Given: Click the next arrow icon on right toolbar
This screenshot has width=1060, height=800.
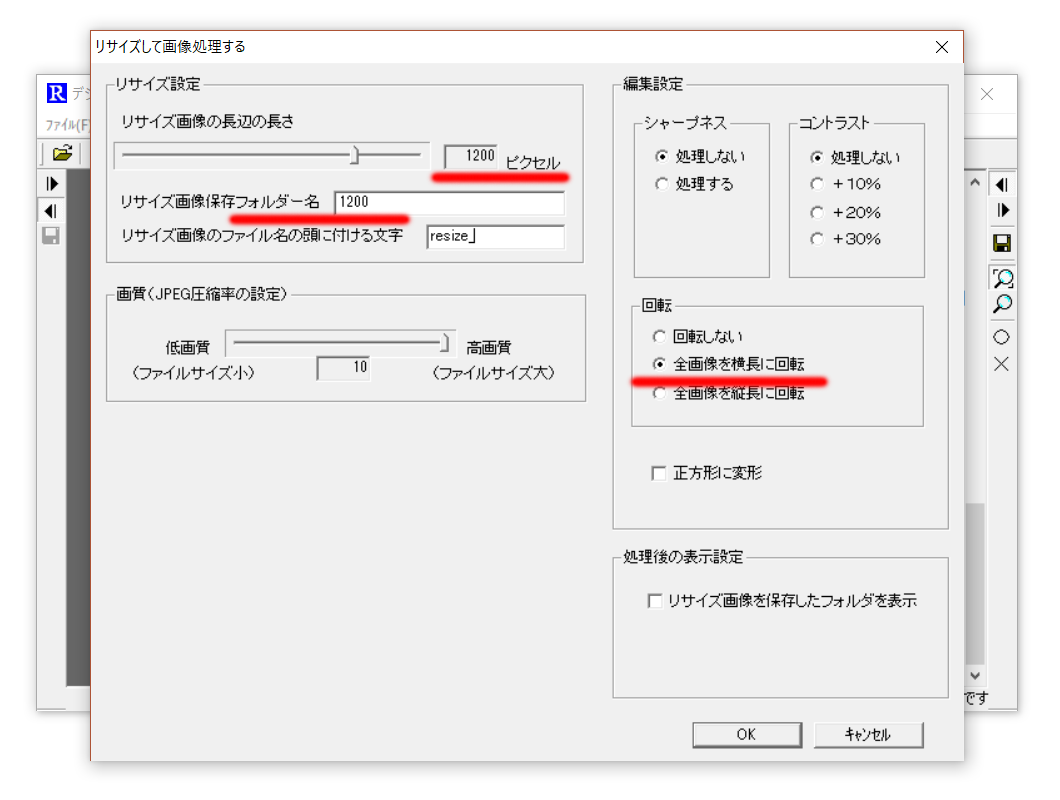Looking at the screenshot, I should click(1003, 210).
